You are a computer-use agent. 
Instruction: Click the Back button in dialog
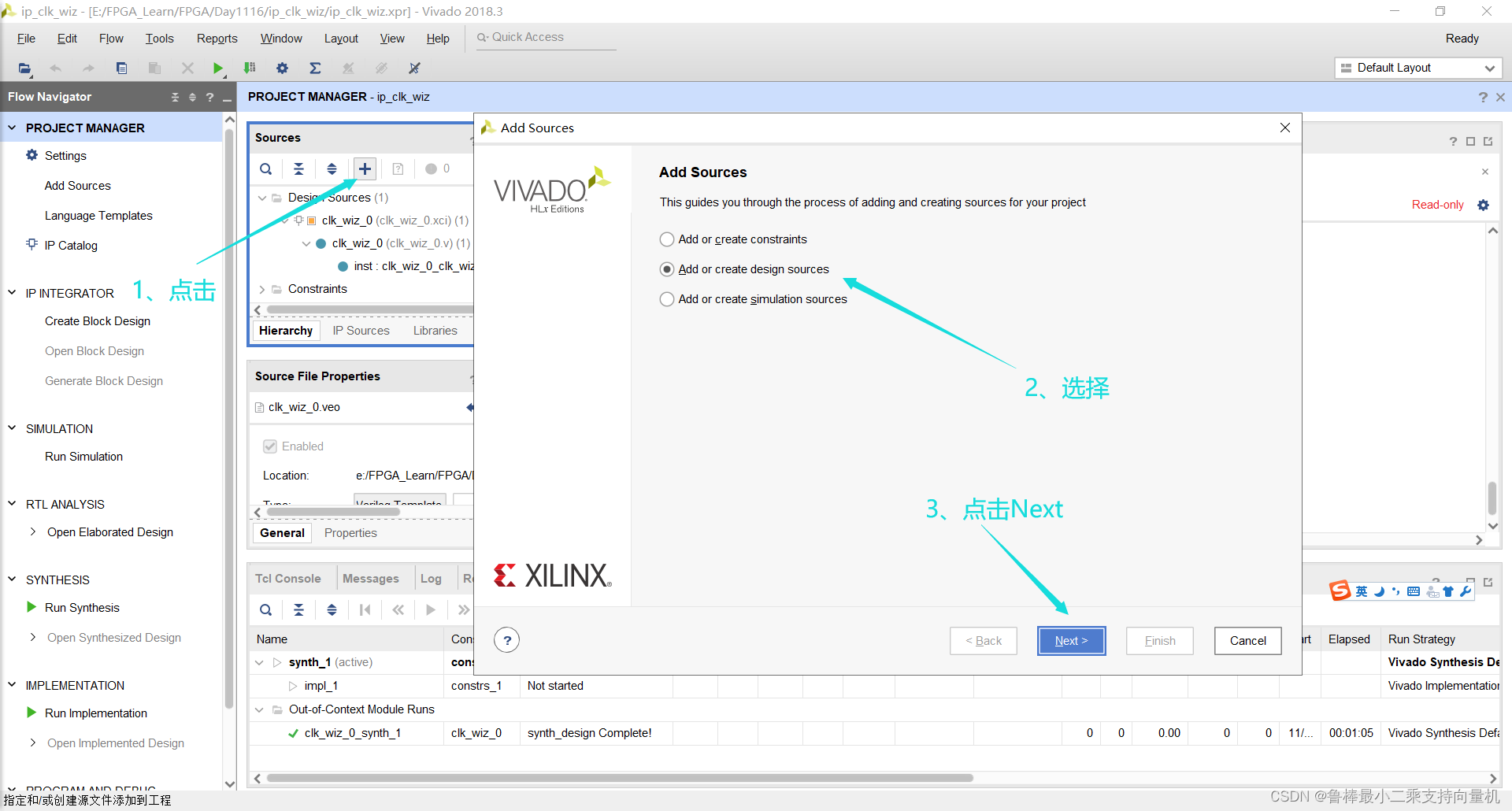[x=983, y=641]
